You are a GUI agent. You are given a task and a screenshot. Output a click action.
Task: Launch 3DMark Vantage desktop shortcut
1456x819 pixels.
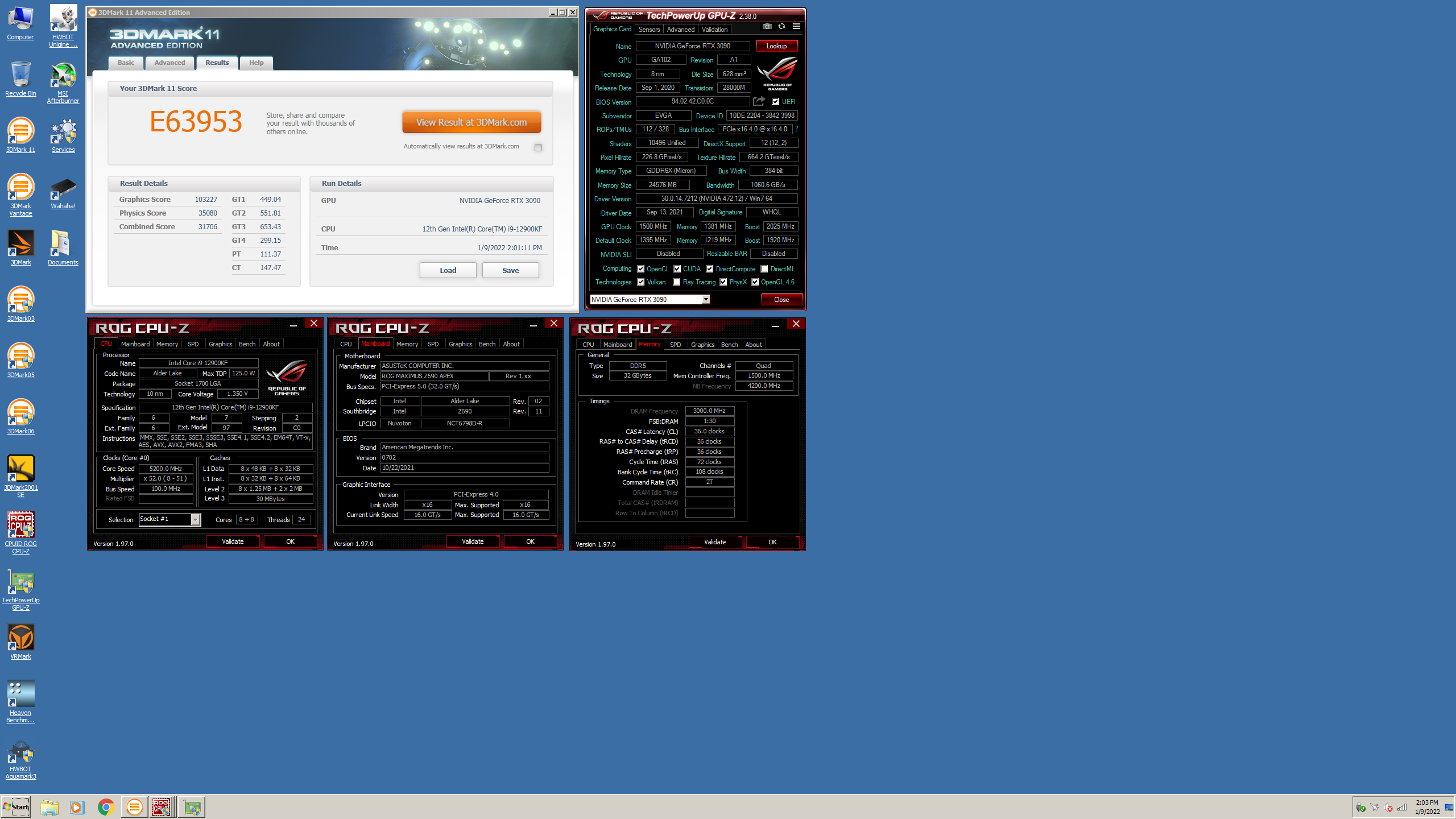[x=20, y=195]
